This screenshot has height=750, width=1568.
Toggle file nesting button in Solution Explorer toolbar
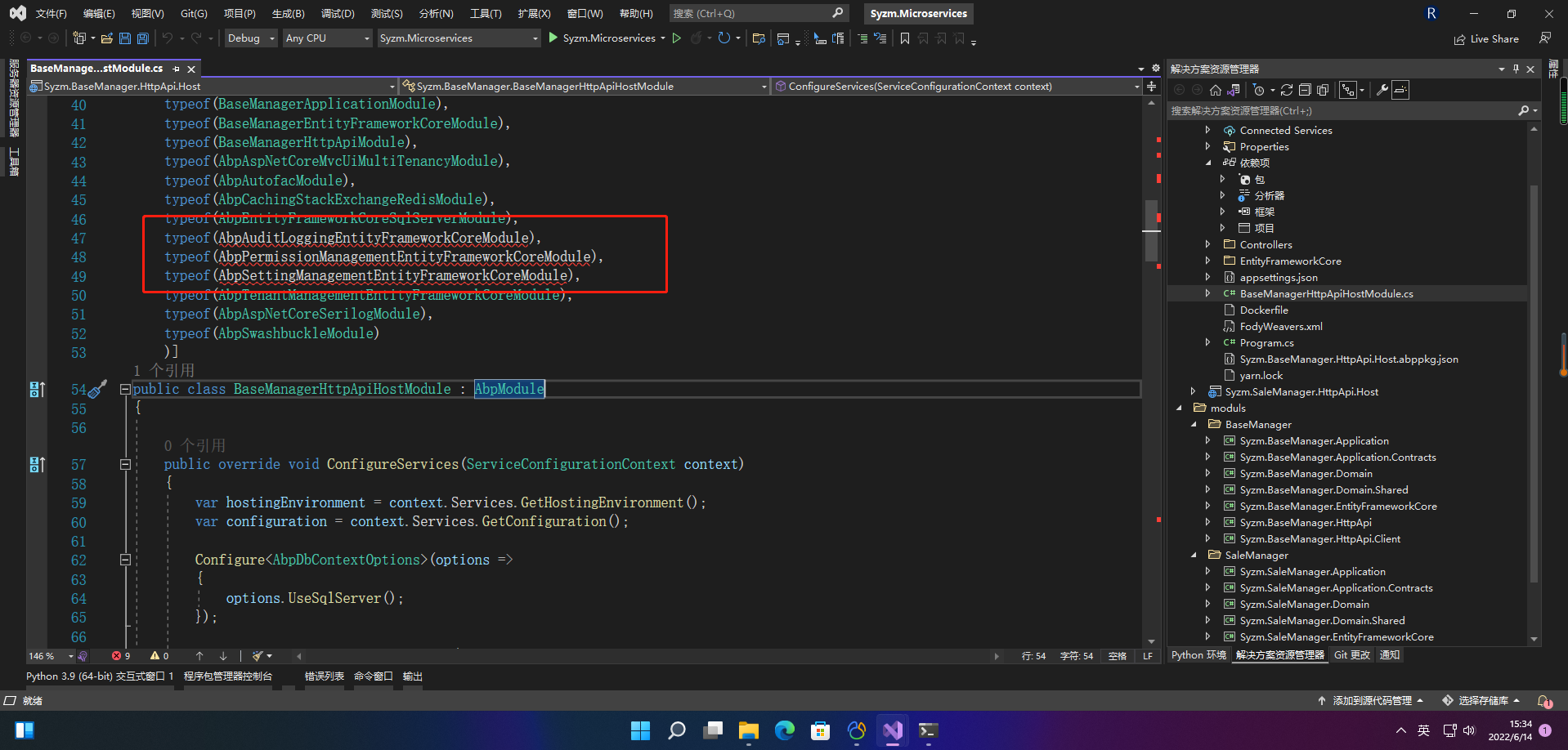click(x=1348, y=91)
